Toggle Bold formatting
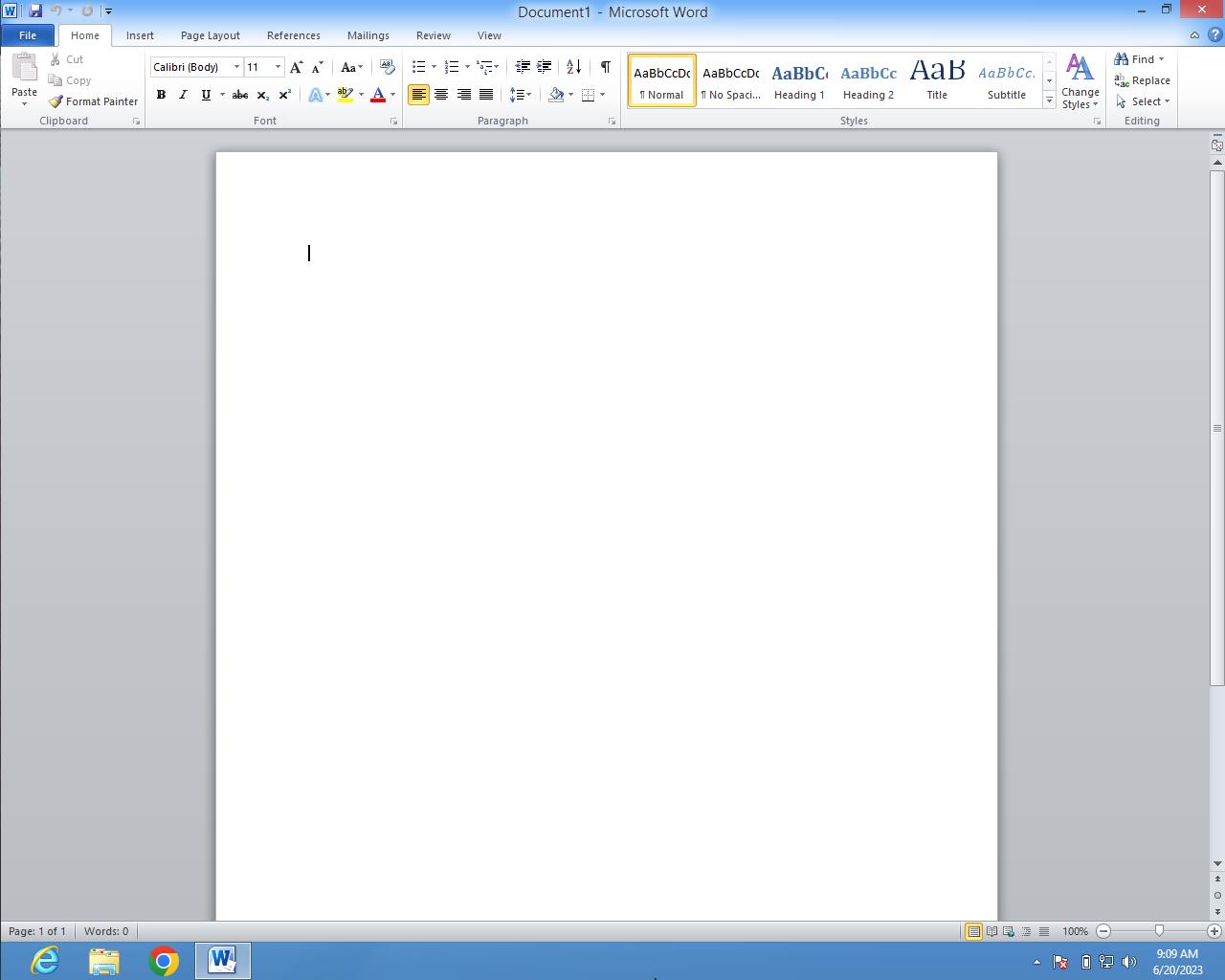The image size is (1225, 980). tap(161, 95)
